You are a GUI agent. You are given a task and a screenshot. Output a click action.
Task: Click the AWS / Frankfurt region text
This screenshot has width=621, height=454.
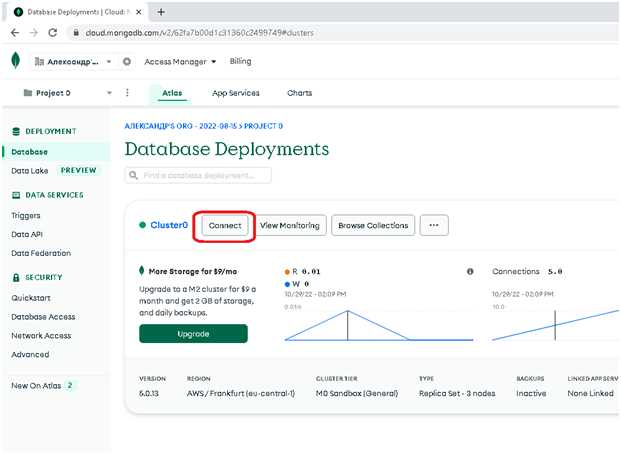[241, 393]
